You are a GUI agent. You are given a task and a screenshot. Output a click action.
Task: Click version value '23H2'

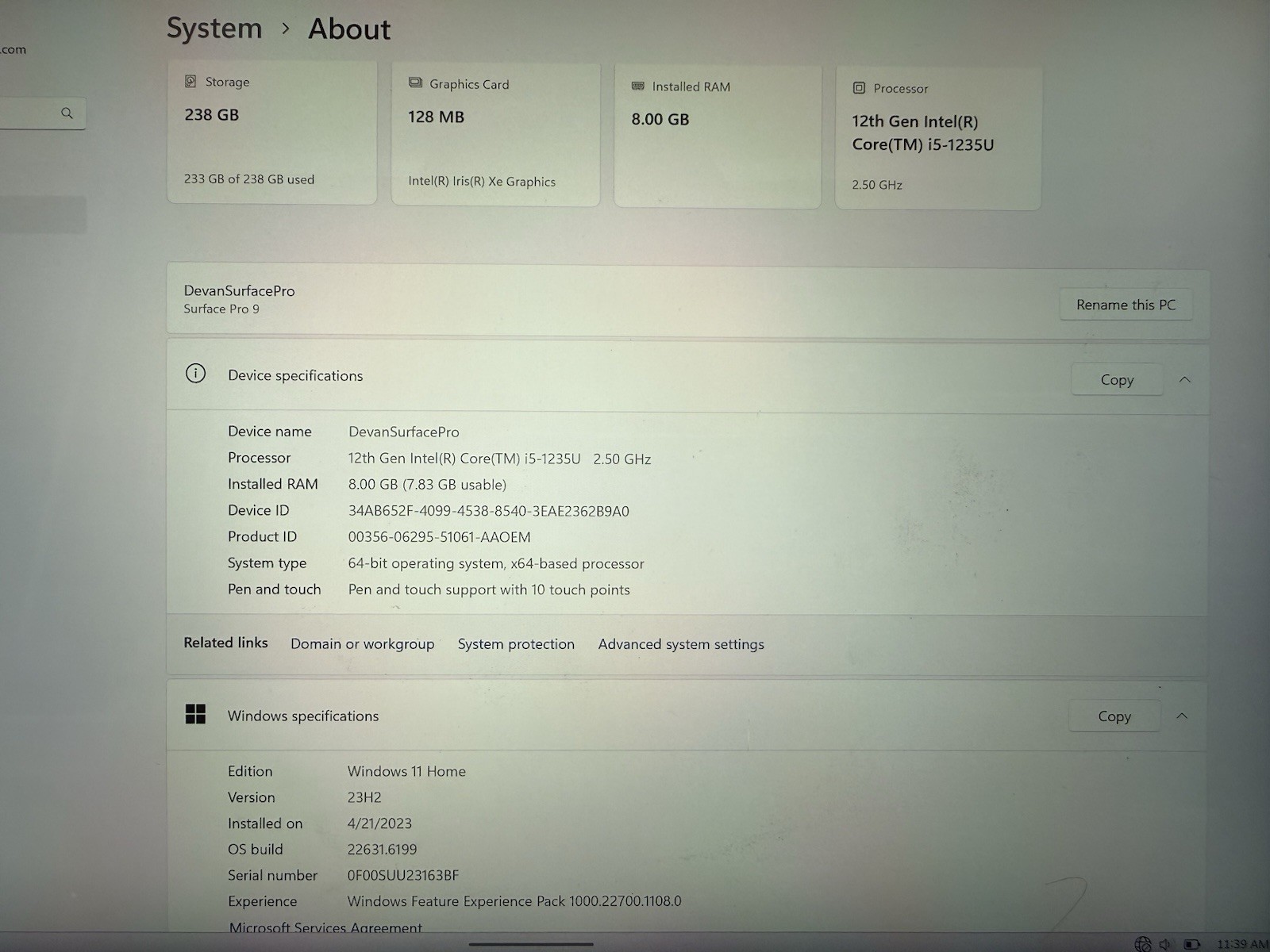[x=364, y=797]
